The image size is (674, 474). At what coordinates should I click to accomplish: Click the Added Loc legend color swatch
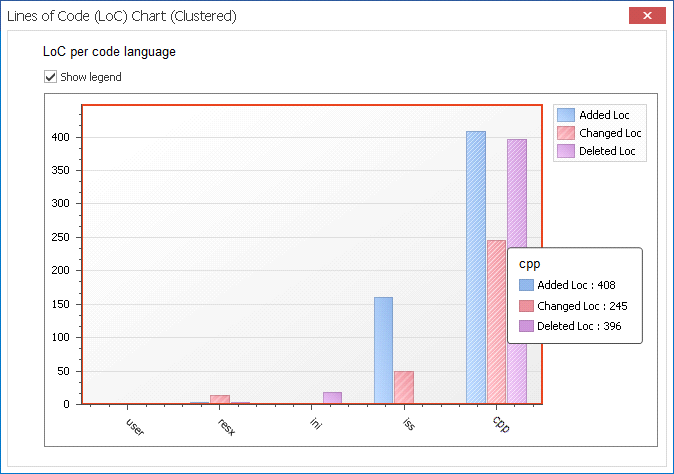click(x=566, y=115)
